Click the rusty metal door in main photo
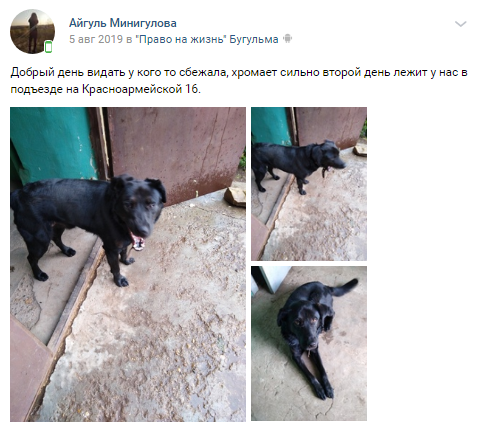This screenshot has width=480, height=436. (177, 153)
